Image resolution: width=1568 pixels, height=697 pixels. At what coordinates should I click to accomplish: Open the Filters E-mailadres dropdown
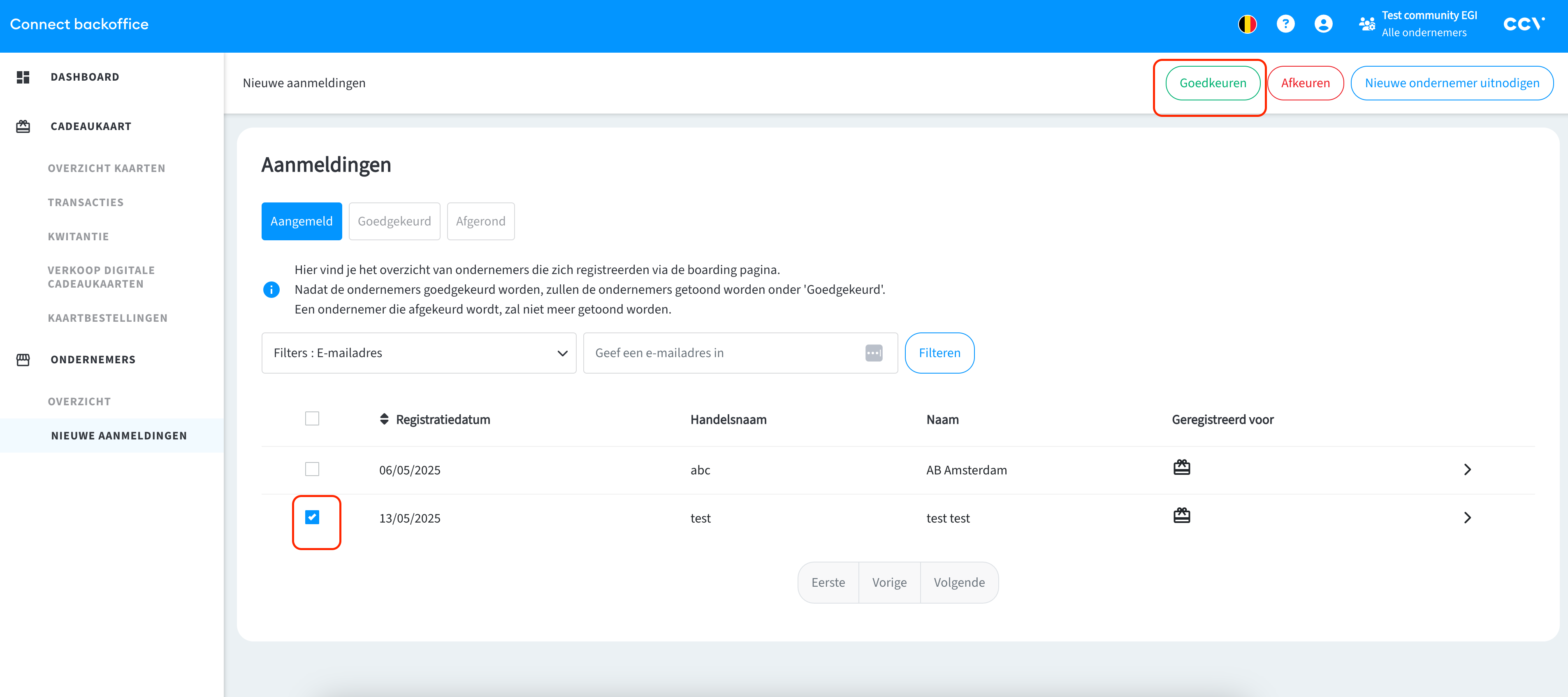coord(418,353)
